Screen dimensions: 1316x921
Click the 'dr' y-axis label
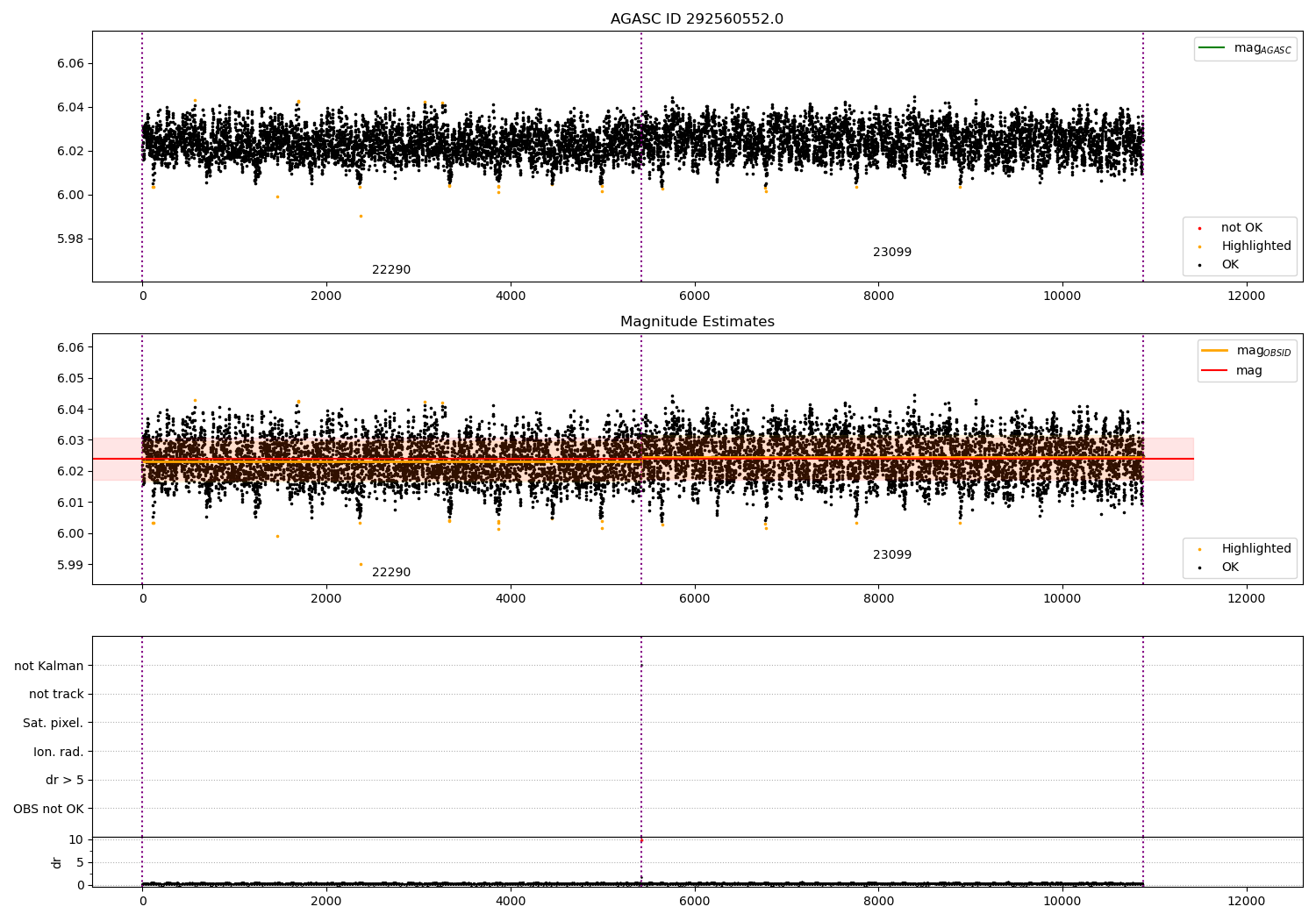(57, 862)
